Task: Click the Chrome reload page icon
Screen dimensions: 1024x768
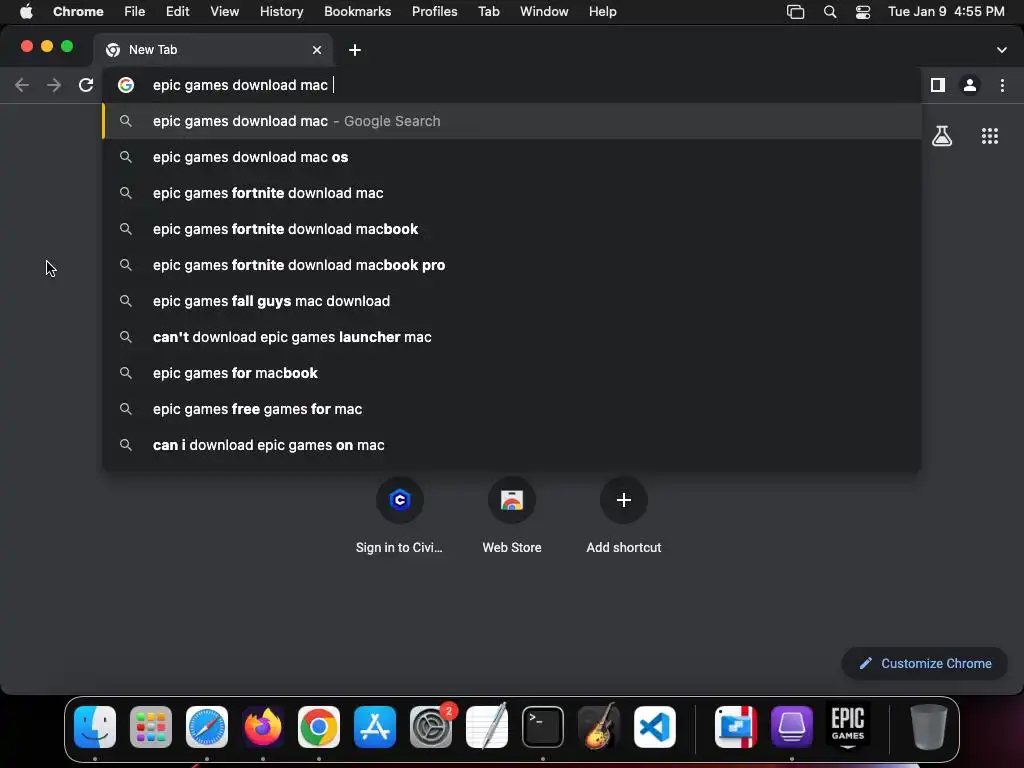Action: pos(86,85)
